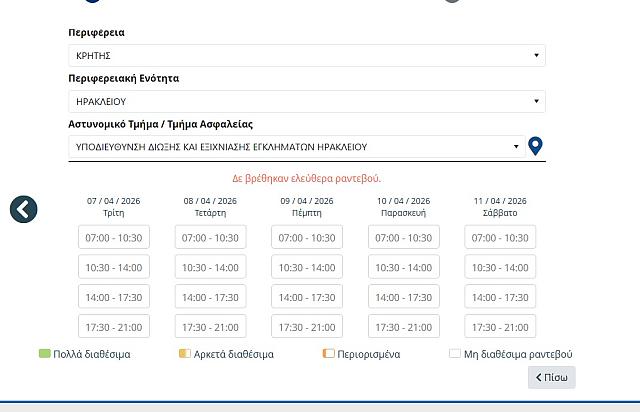
Task: Select Wednesday 08/04 slot 14:00 - 17:30
Action: pyautogui.click(x=210, y=297)
